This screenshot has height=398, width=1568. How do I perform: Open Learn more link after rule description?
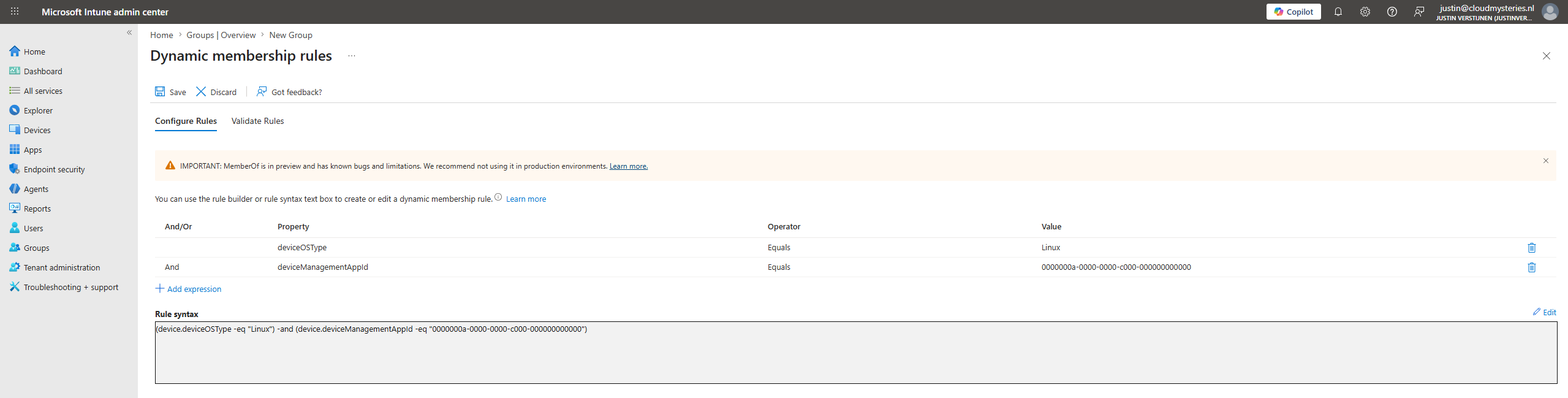pyautogui.click(x=526, y=199)
